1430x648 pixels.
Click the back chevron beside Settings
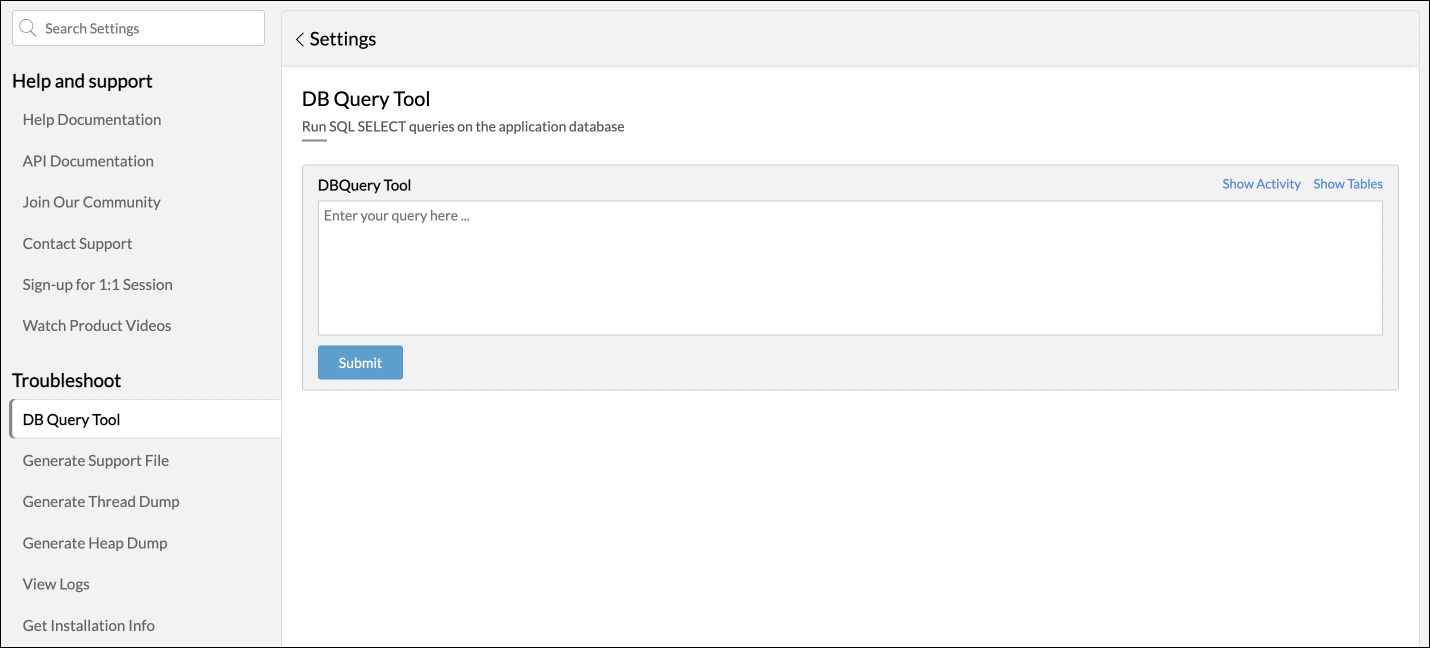(299, 40)
